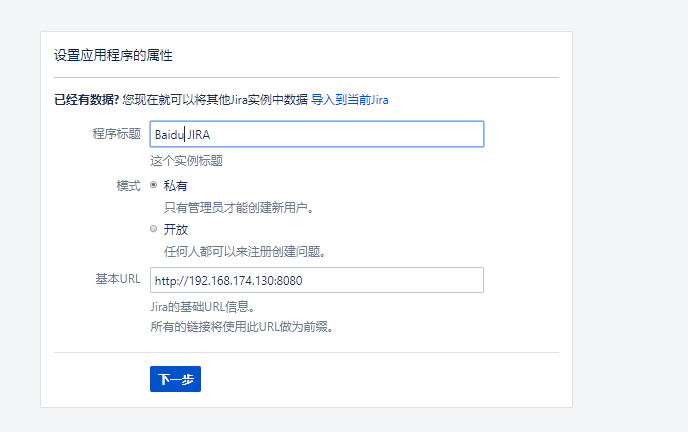
Task: Click the 模式 field label
Action: (129, 186)
